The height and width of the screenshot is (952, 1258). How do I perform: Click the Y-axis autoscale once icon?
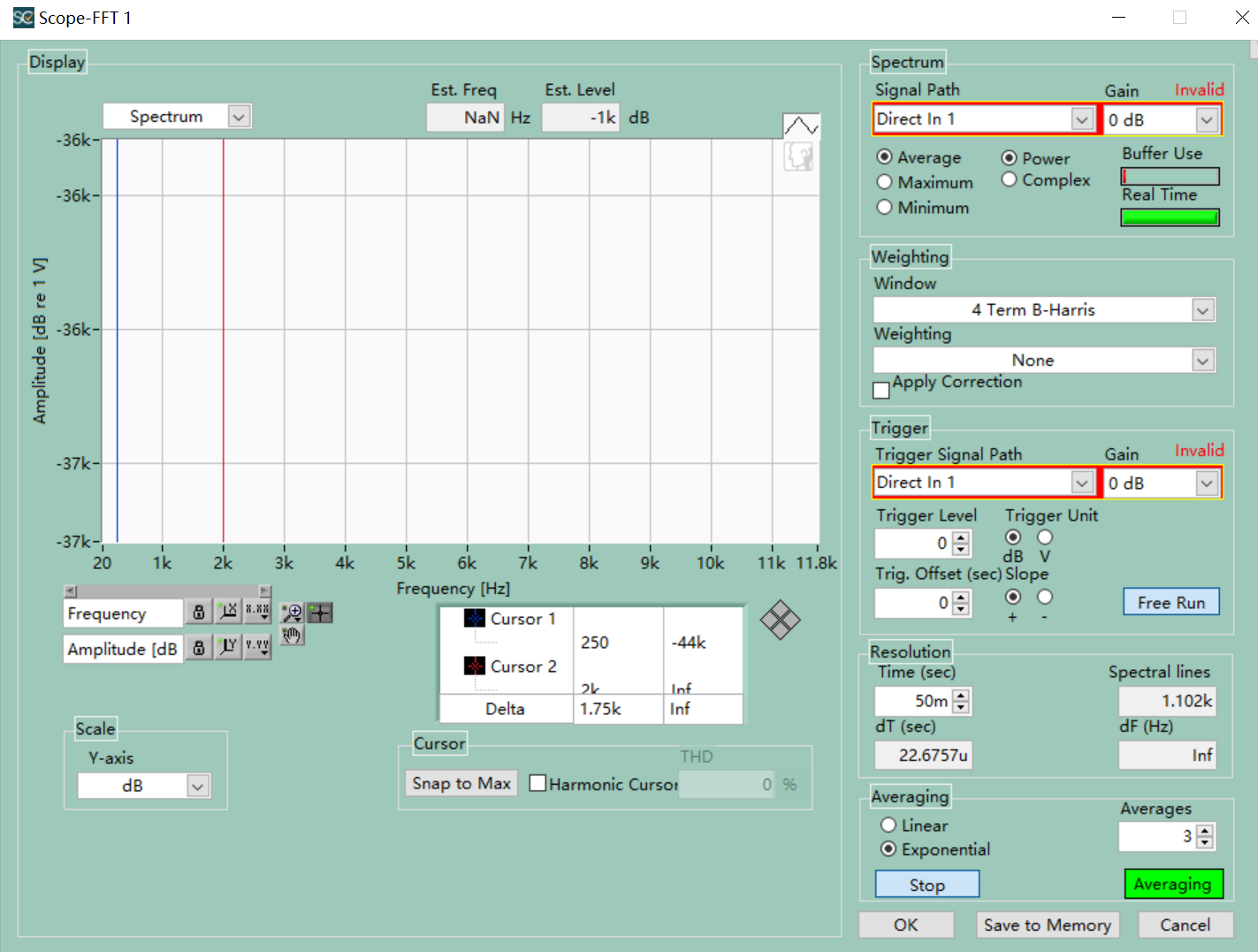[x=228, y=648]
